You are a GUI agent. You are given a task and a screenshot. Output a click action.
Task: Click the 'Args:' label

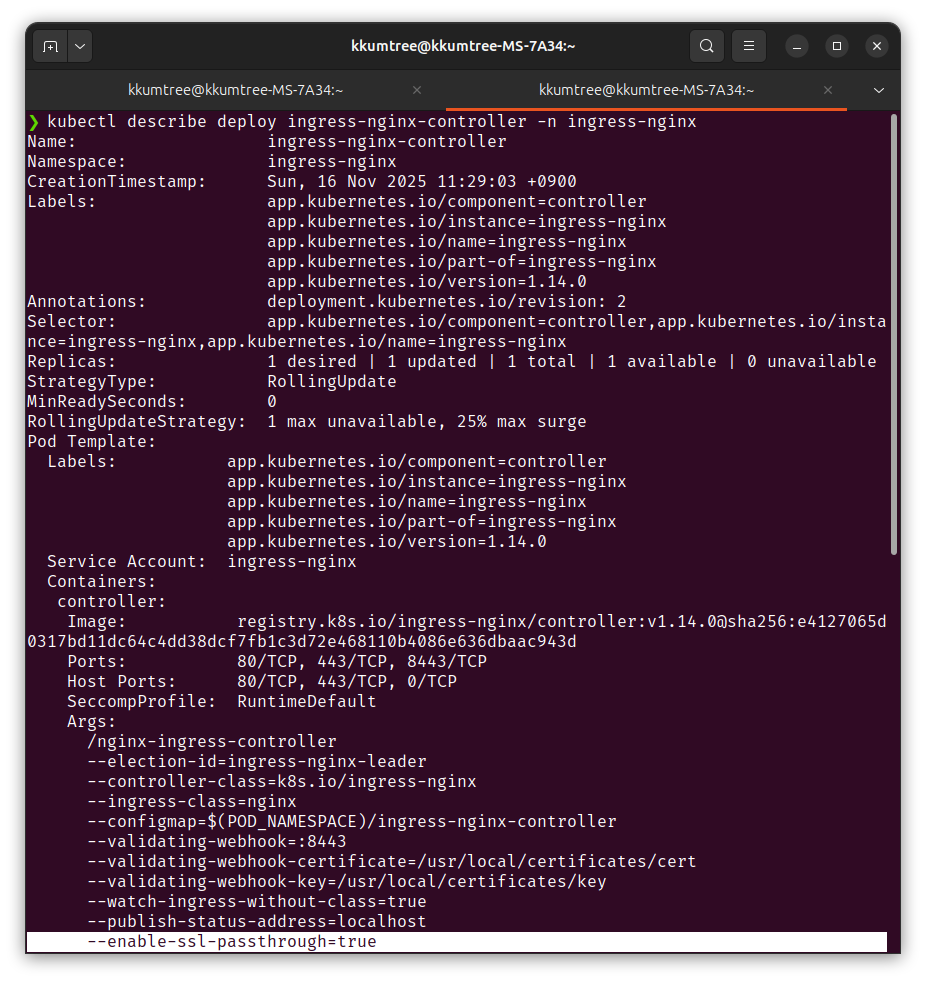(91, 721)
